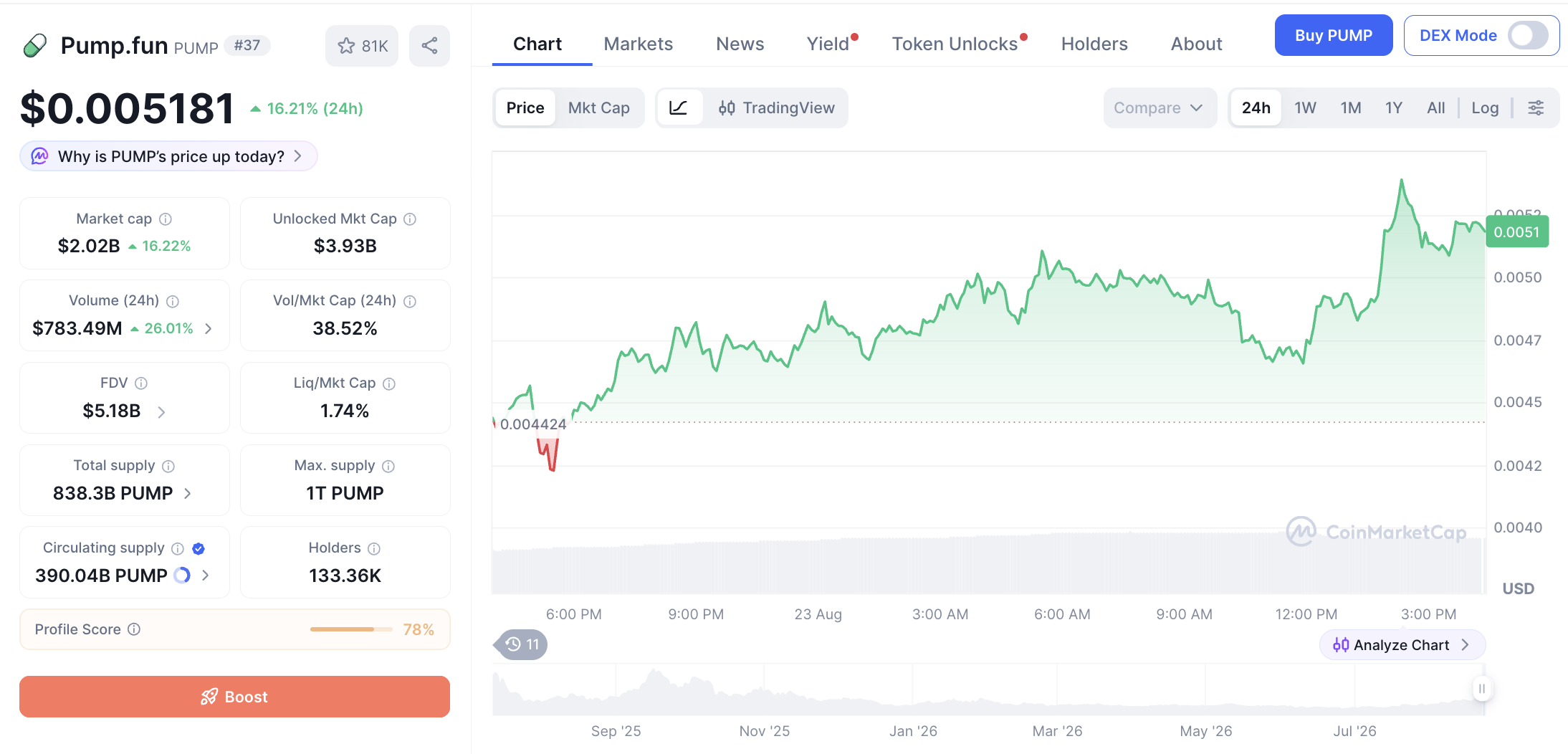Click the verified circulating supply badge
This screenshot has width=1568, height=754.
199,548
